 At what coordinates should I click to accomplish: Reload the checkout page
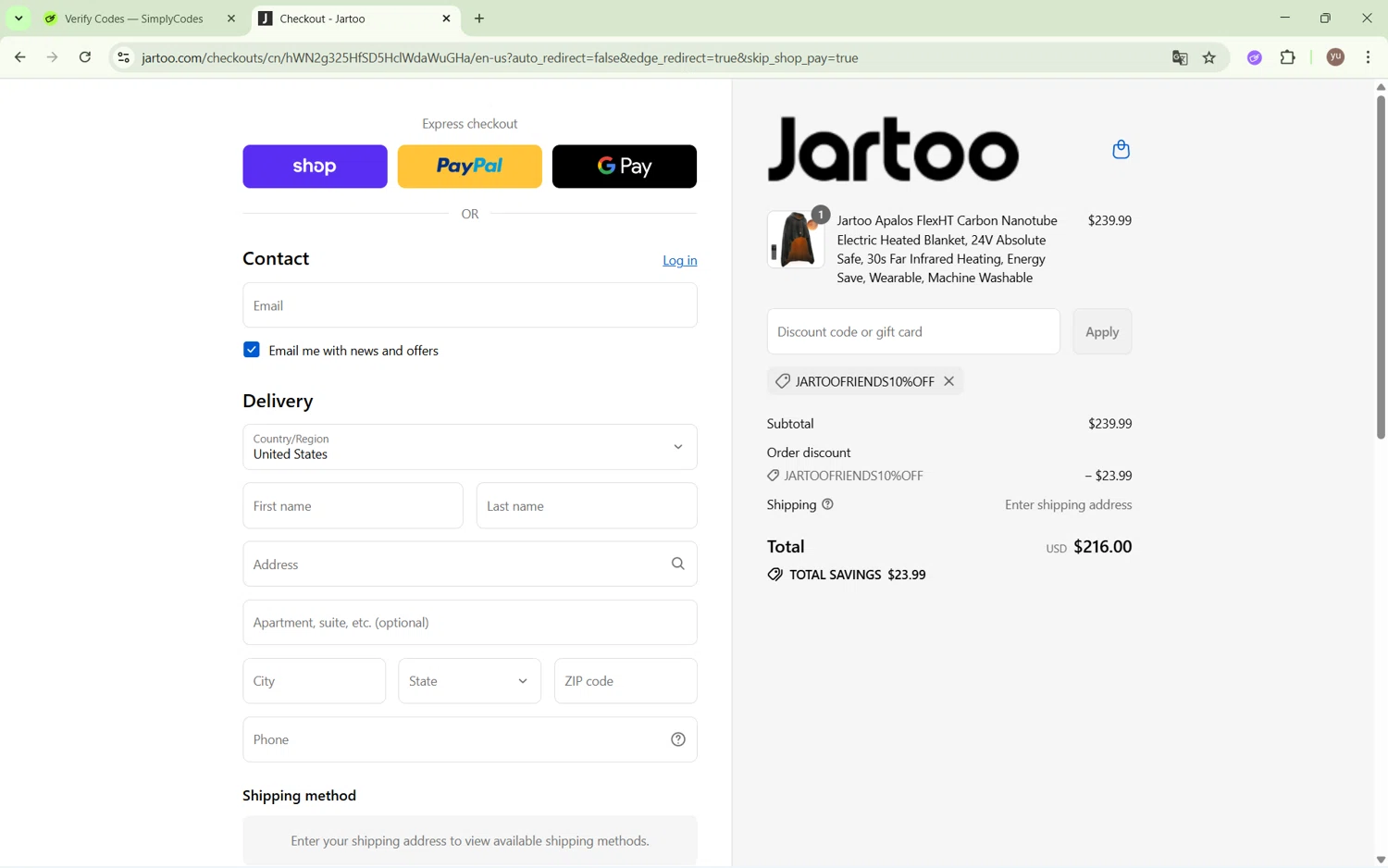(x=85, y=57)
